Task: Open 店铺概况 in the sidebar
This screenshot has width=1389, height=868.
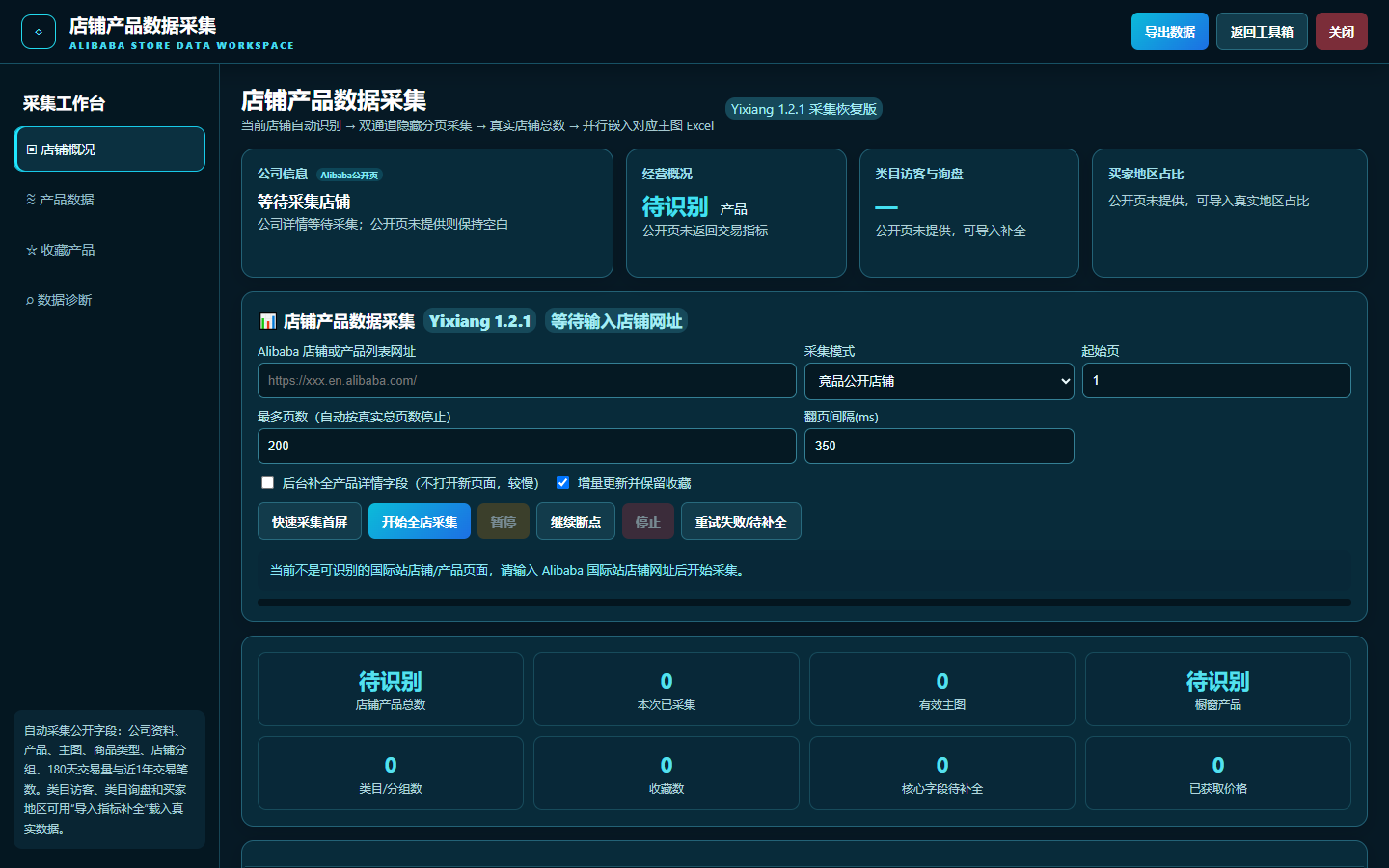Action: tap(110, 149)
